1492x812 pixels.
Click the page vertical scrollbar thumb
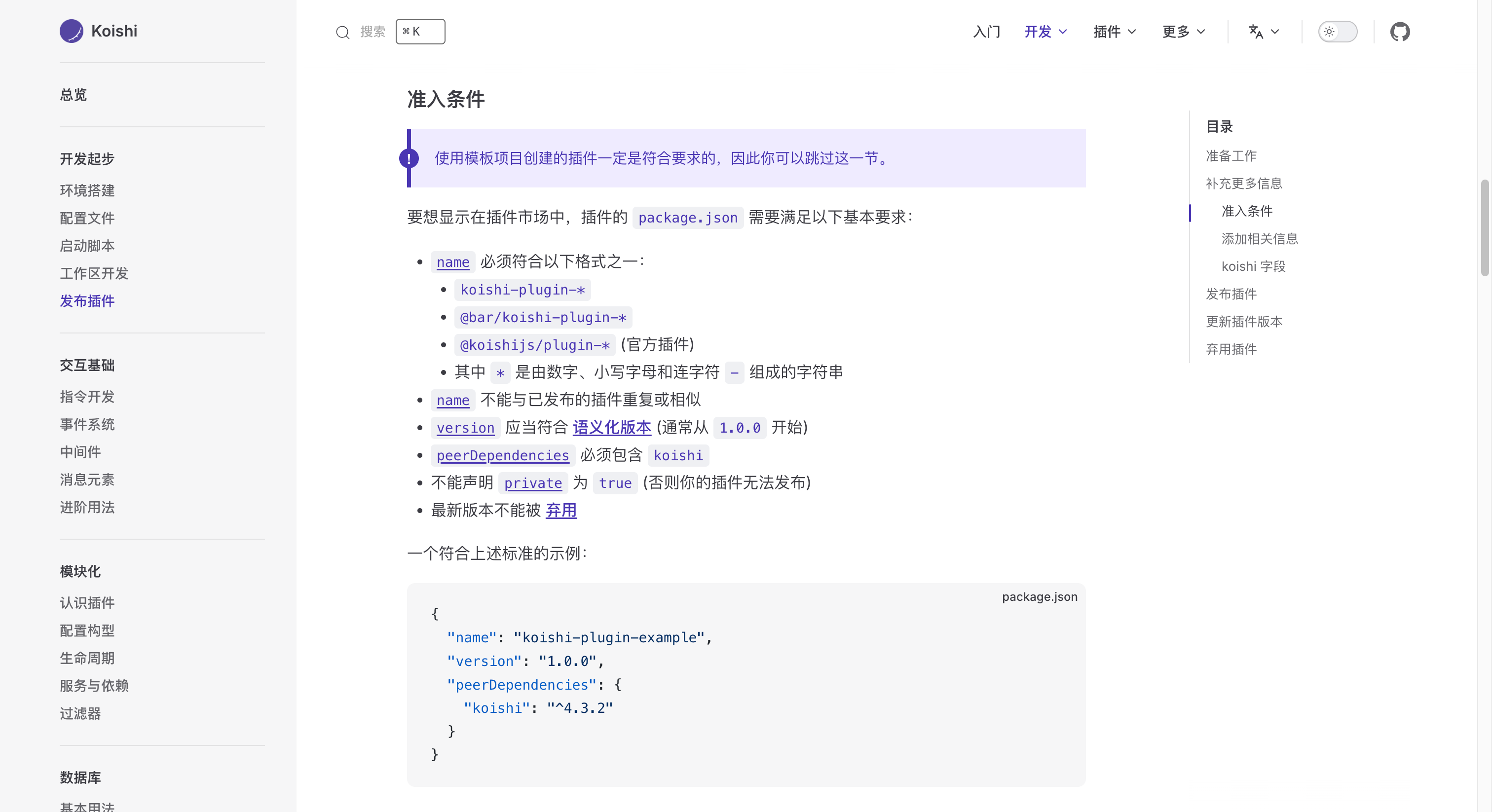click(x=1485, y=227)
